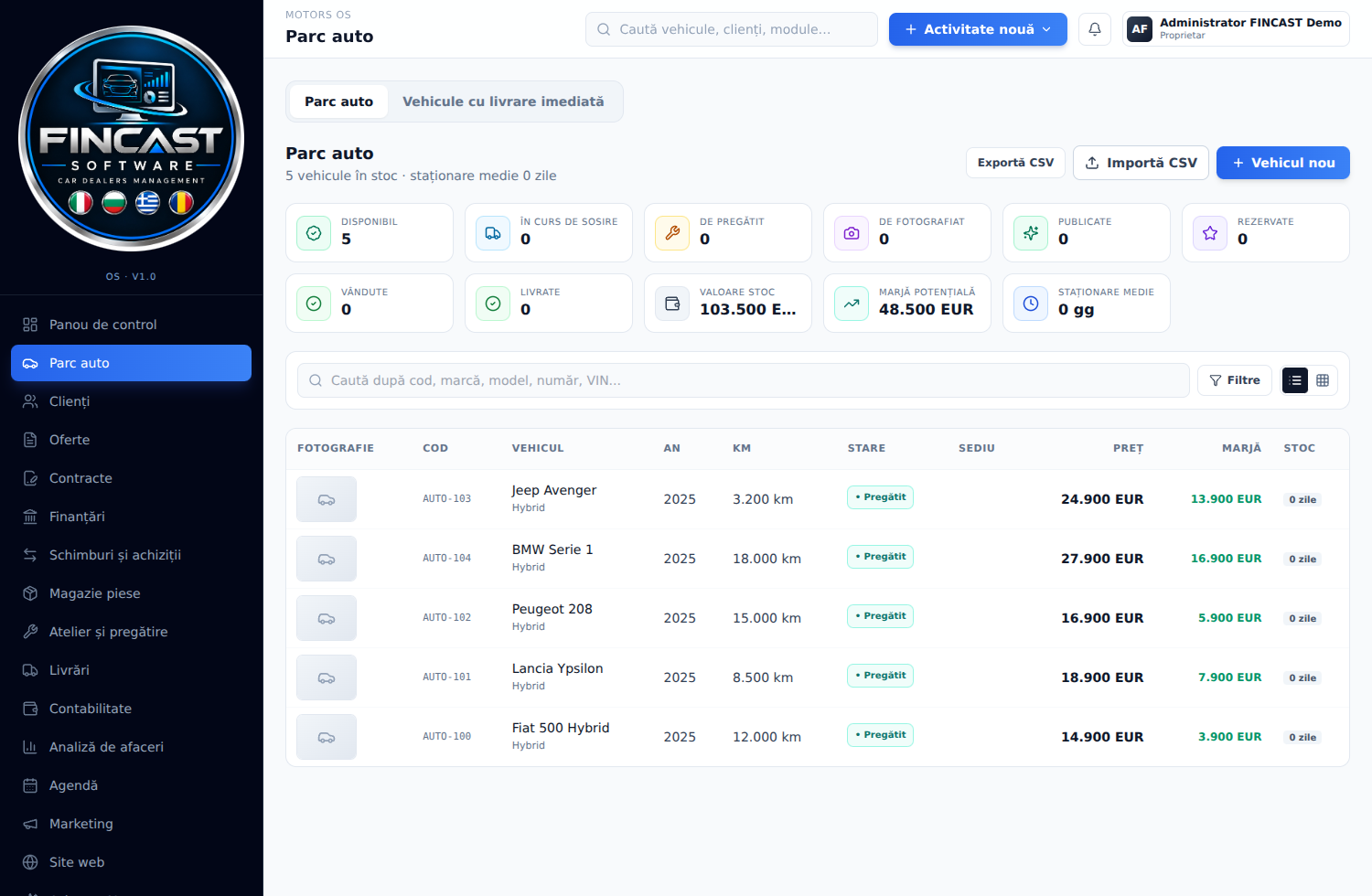
Task: Go to Oferte in sidebar
Action: (131, 440)
